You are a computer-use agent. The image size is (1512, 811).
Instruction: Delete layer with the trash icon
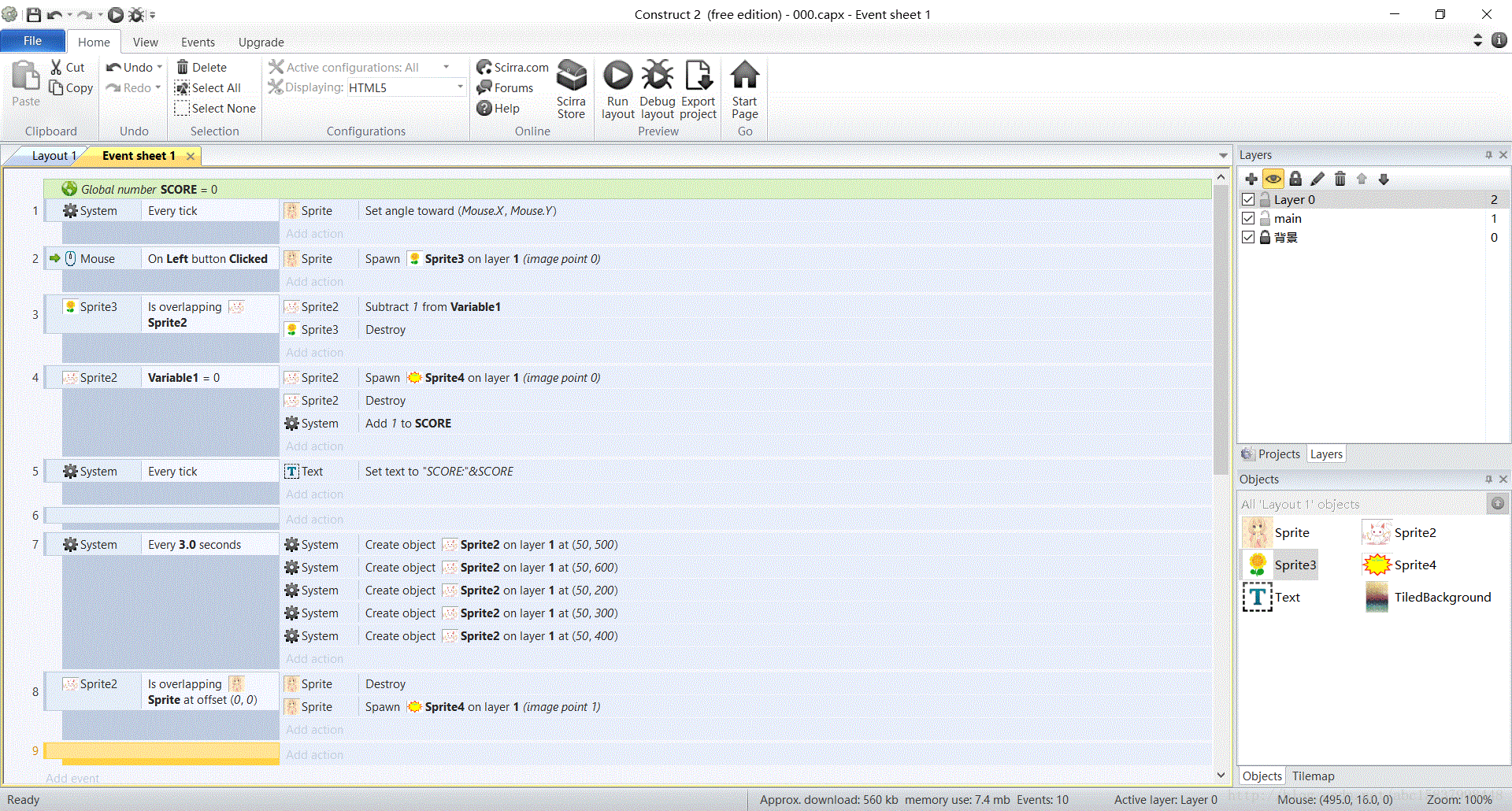pyautogui.click(x=1340, y=179)
